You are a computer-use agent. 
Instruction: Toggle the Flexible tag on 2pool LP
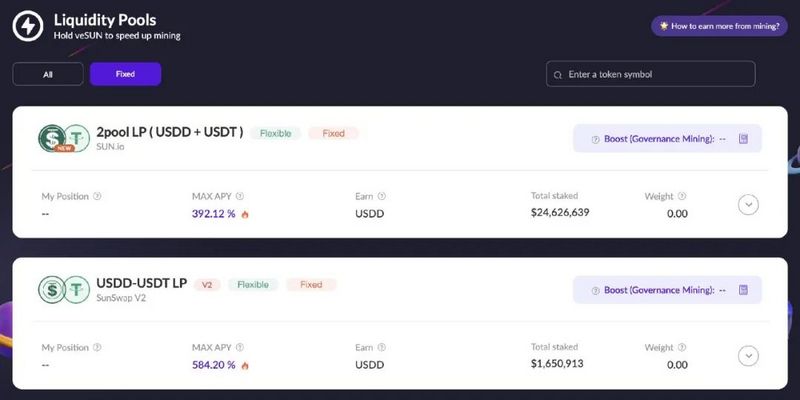coord(276,133)
